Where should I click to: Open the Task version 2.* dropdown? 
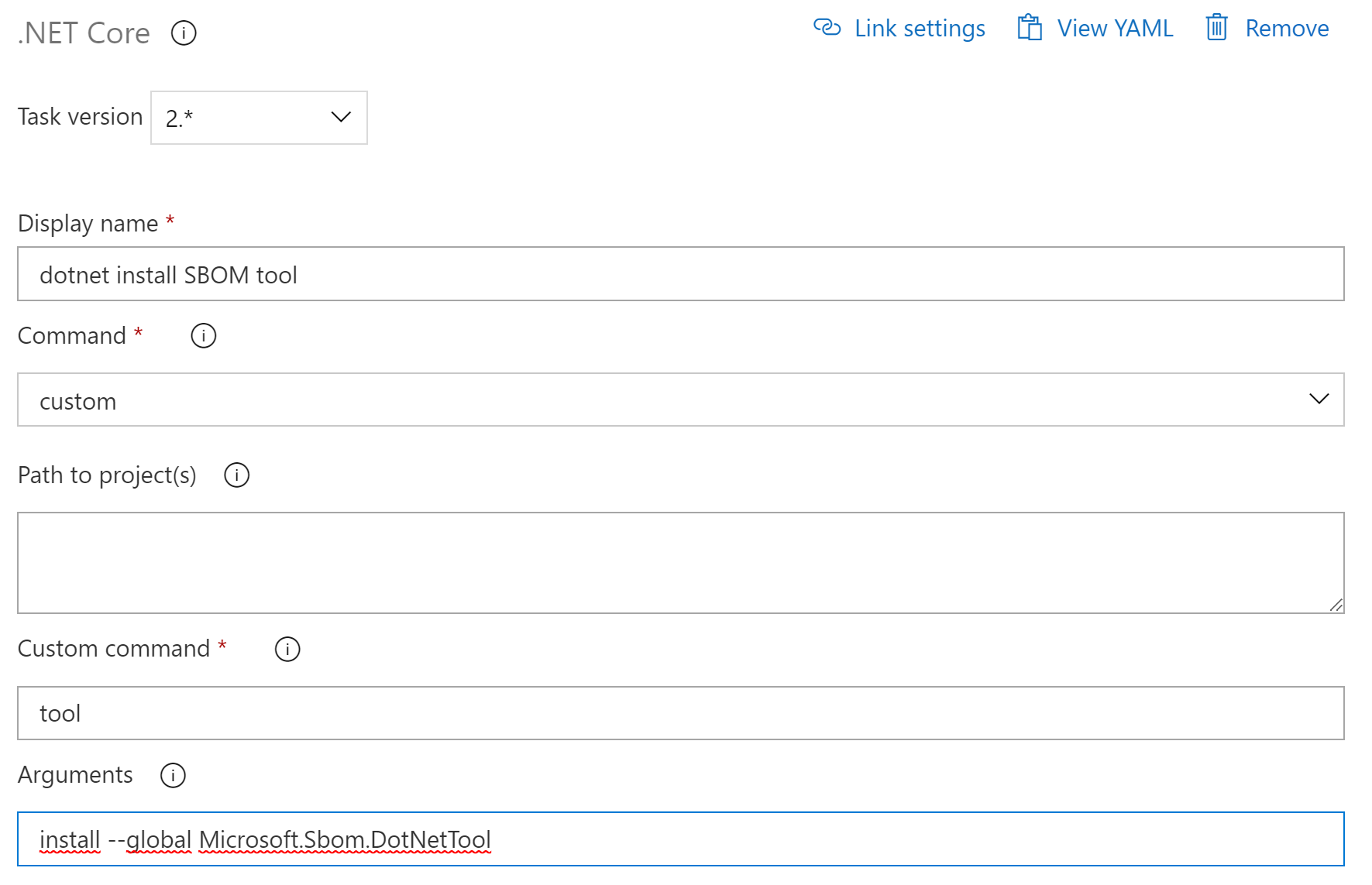[x=259, y=118]
